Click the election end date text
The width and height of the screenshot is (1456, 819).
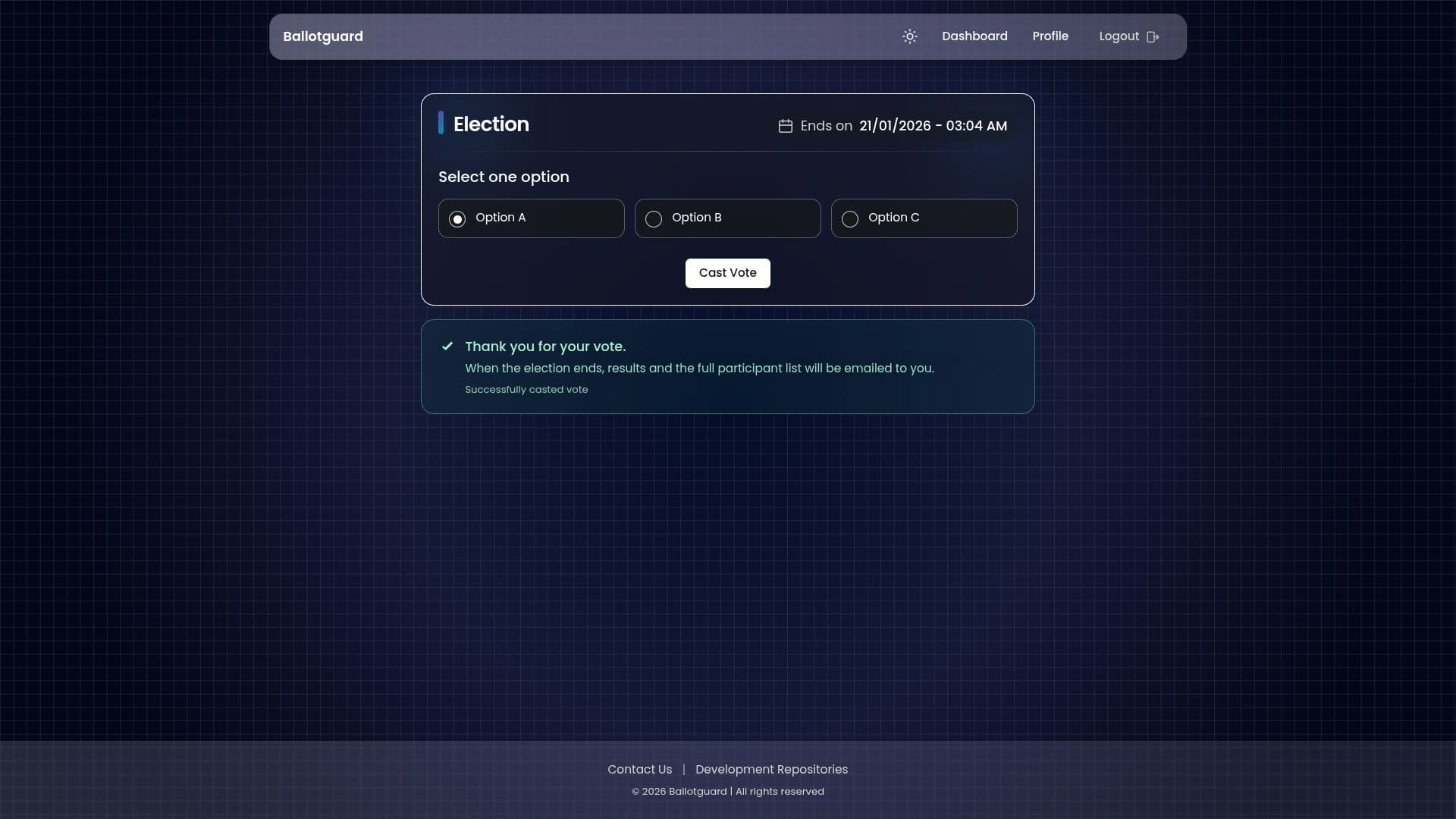pos(933,126)
